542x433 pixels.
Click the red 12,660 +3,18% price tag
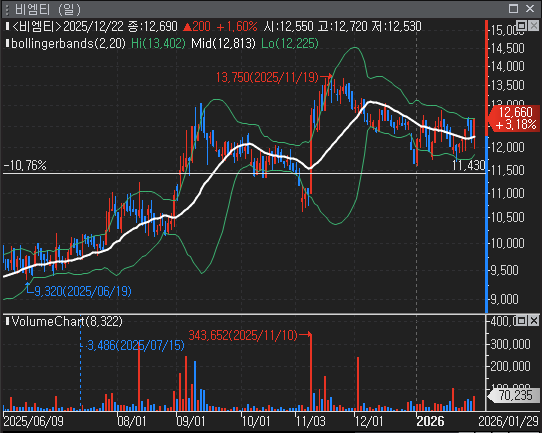coord(515,118)
